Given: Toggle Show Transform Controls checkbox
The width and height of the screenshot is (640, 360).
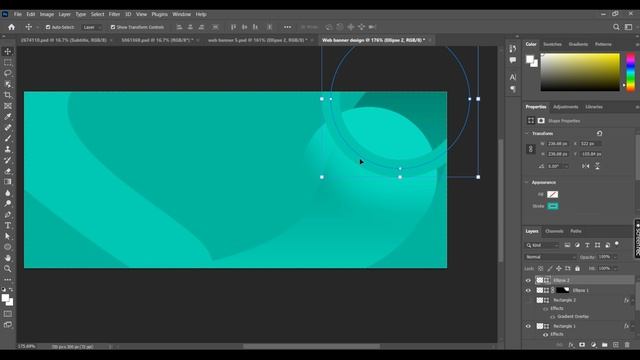Looking at the screenshot, I should pos(113,27).
